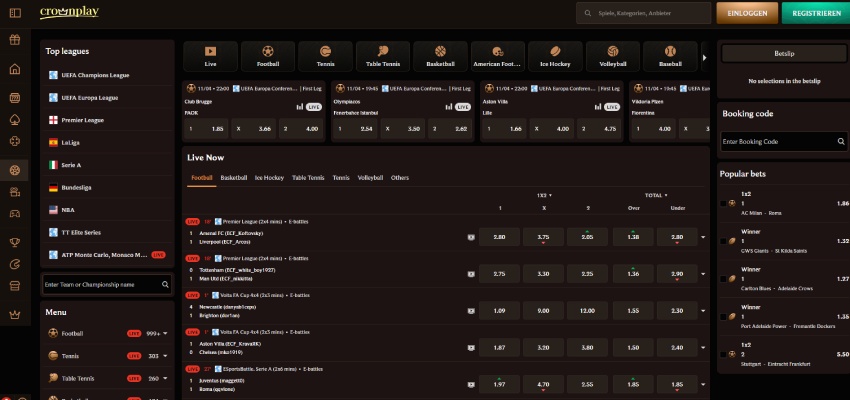Expand the Football menu item
Image resolution: width=850 pixels, height=400 pixels.
pyautogui.click(x=165, y=334)
